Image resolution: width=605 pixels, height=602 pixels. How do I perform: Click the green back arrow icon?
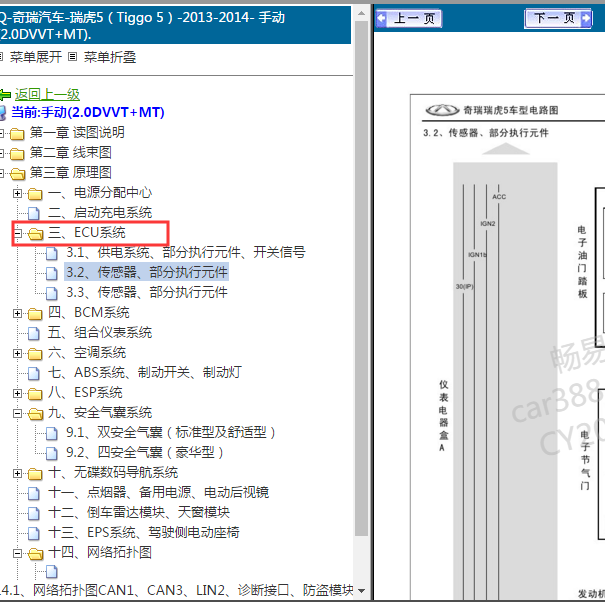pos(5,95)
